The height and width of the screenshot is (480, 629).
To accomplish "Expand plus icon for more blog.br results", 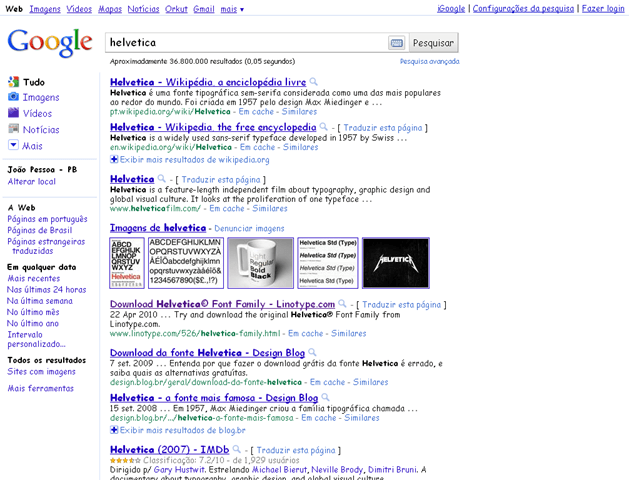I will click(114, 430).
